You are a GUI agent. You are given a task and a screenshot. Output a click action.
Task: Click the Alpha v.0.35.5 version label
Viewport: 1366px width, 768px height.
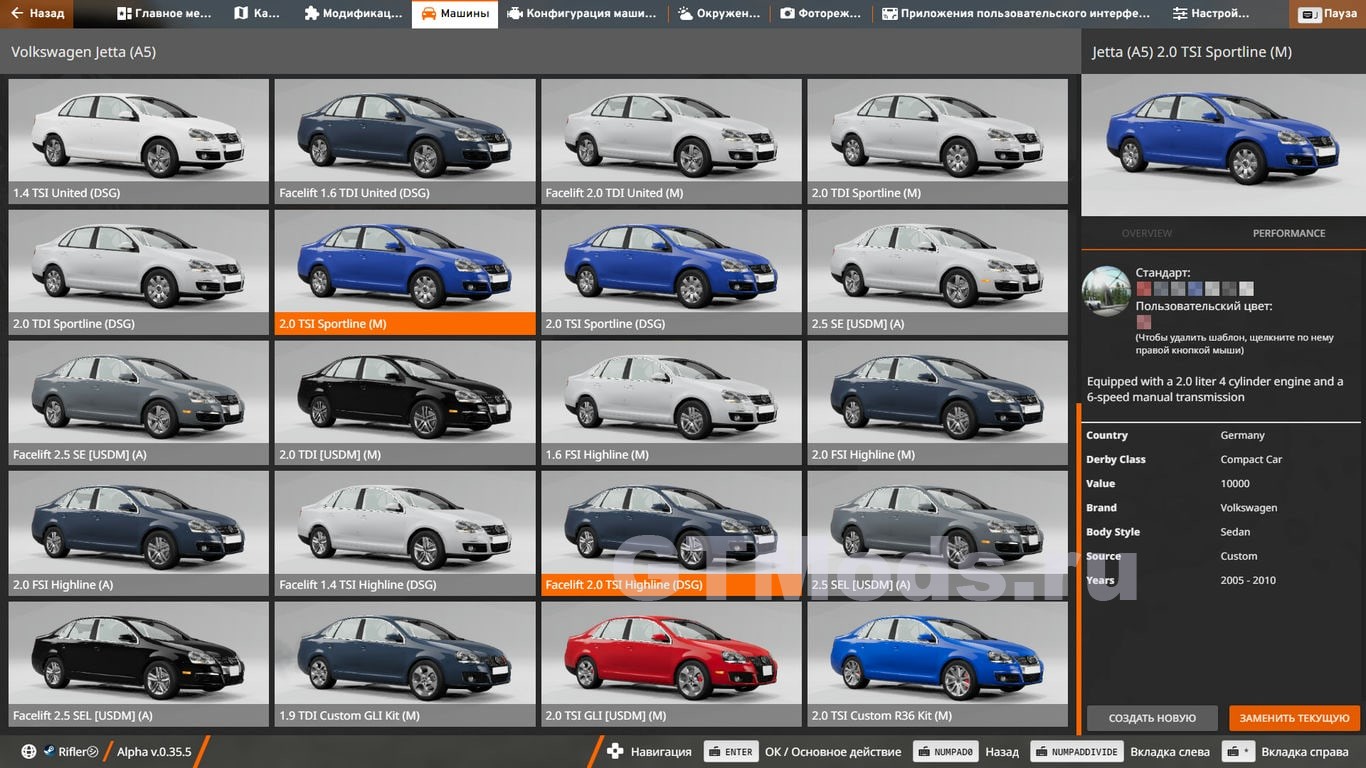(x=154, y=752)
